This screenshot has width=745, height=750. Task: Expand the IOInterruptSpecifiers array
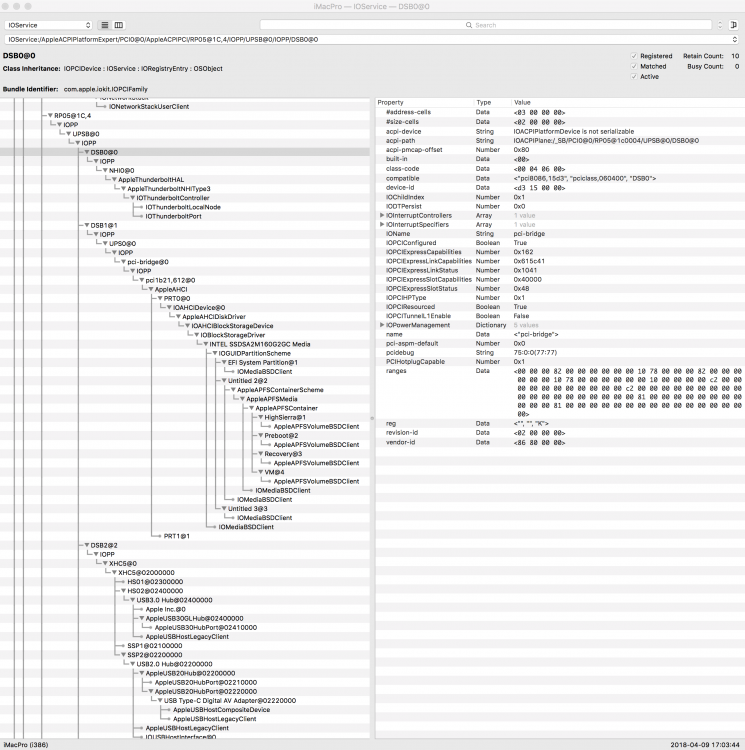tap(382, 224)
